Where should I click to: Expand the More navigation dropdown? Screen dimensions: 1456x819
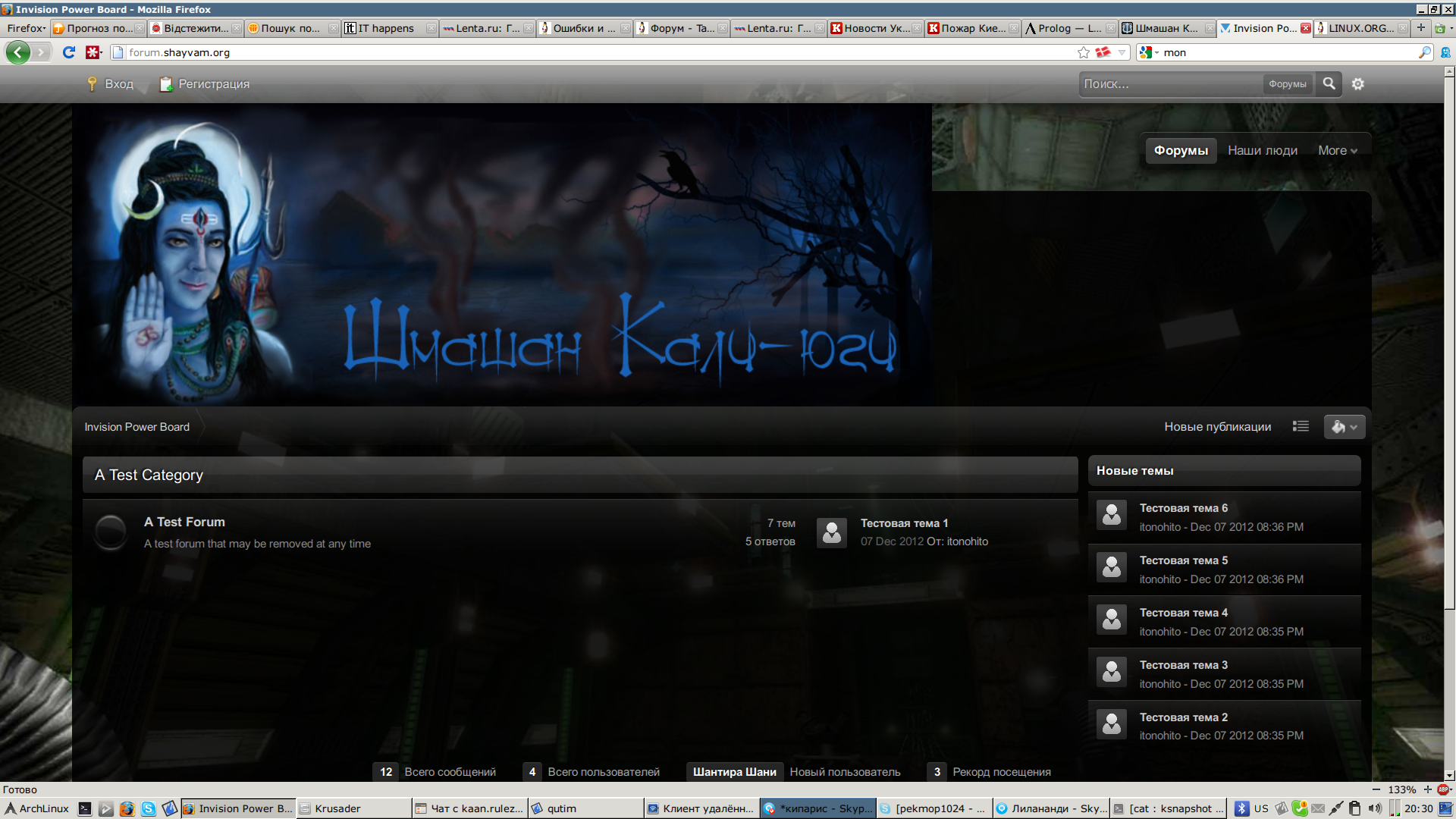point(1337,150)
